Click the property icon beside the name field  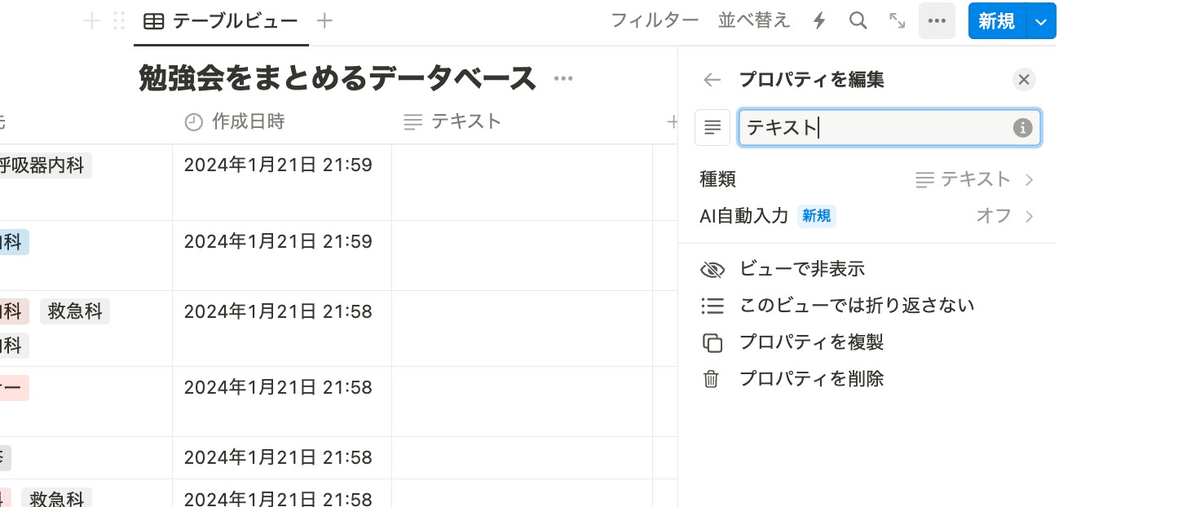pyautogui.click(x=712, y=128)
